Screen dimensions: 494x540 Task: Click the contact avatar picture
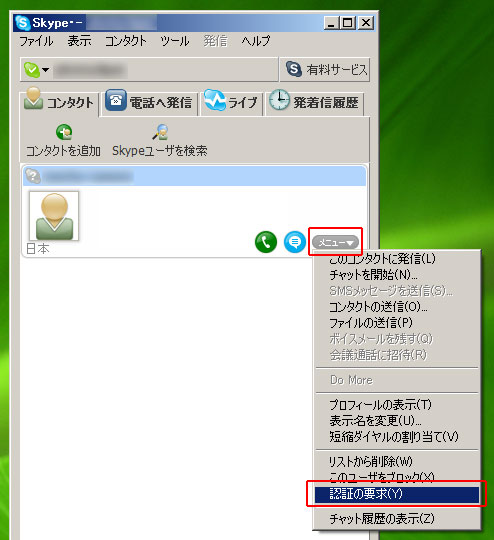54,216
